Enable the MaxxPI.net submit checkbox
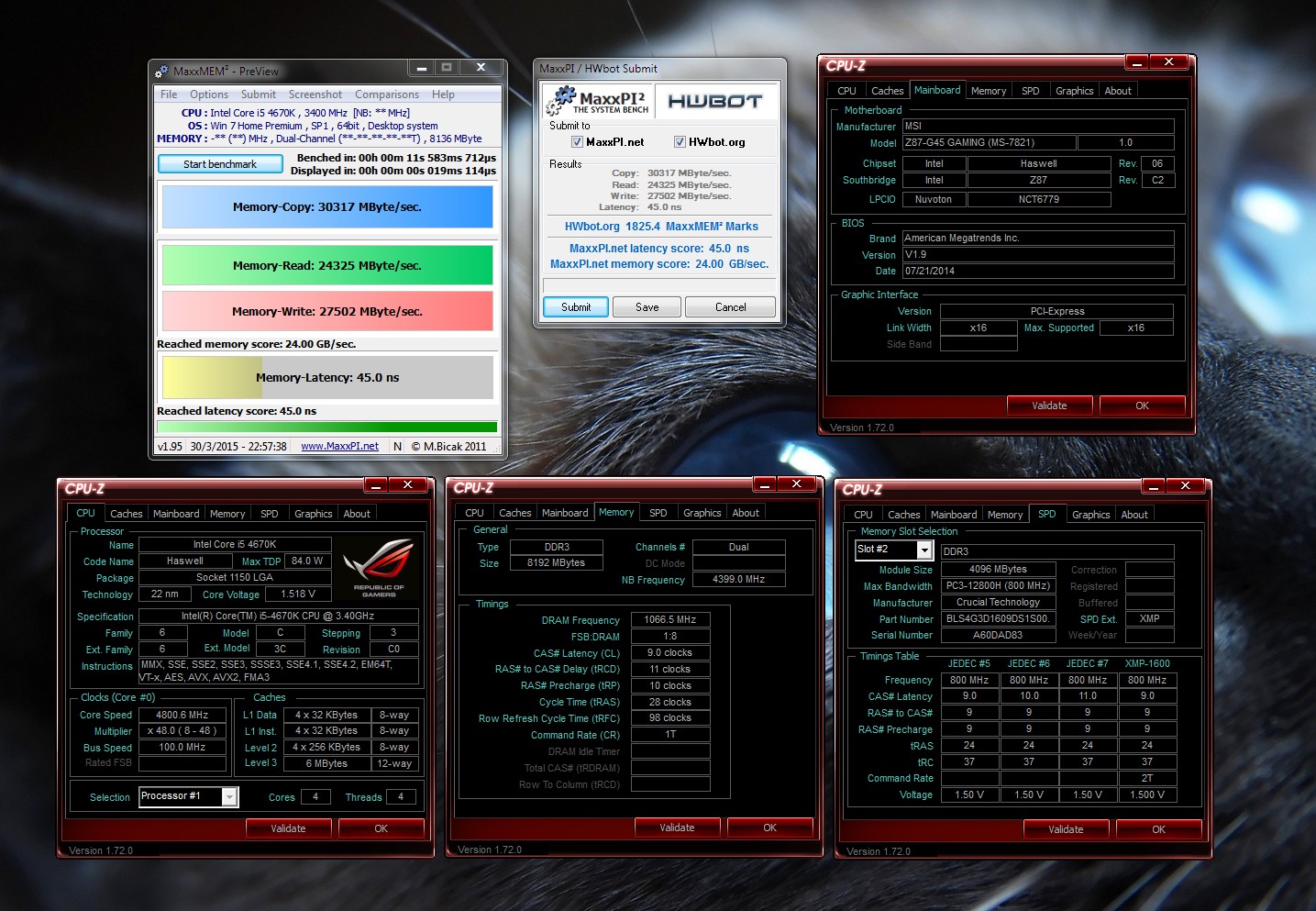1316x911 pixels. click(577, 142)
